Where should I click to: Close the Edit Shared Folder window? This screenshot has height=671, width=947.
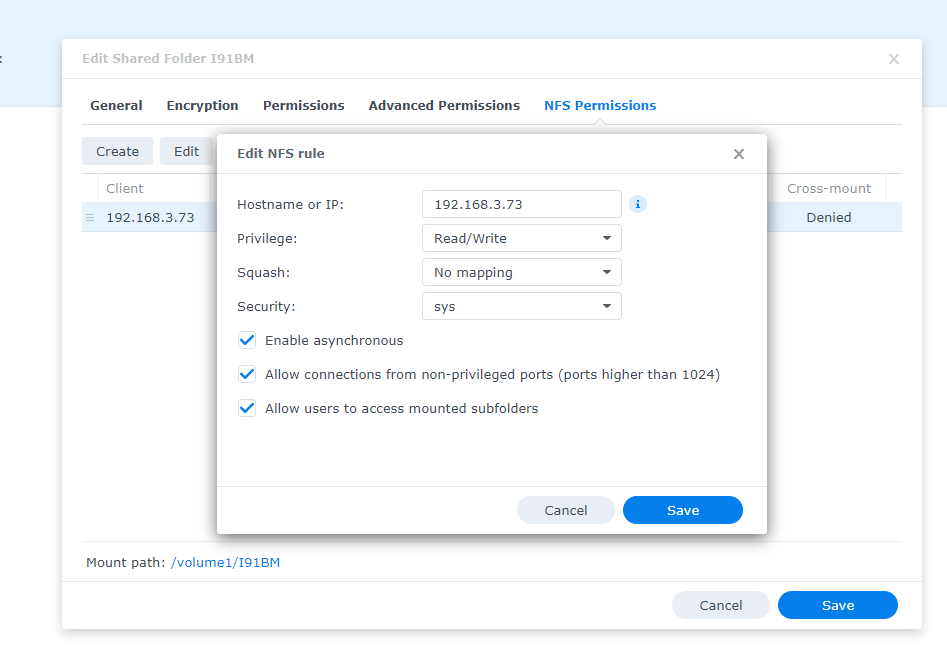pyautogui.click(x=894, y=59)
